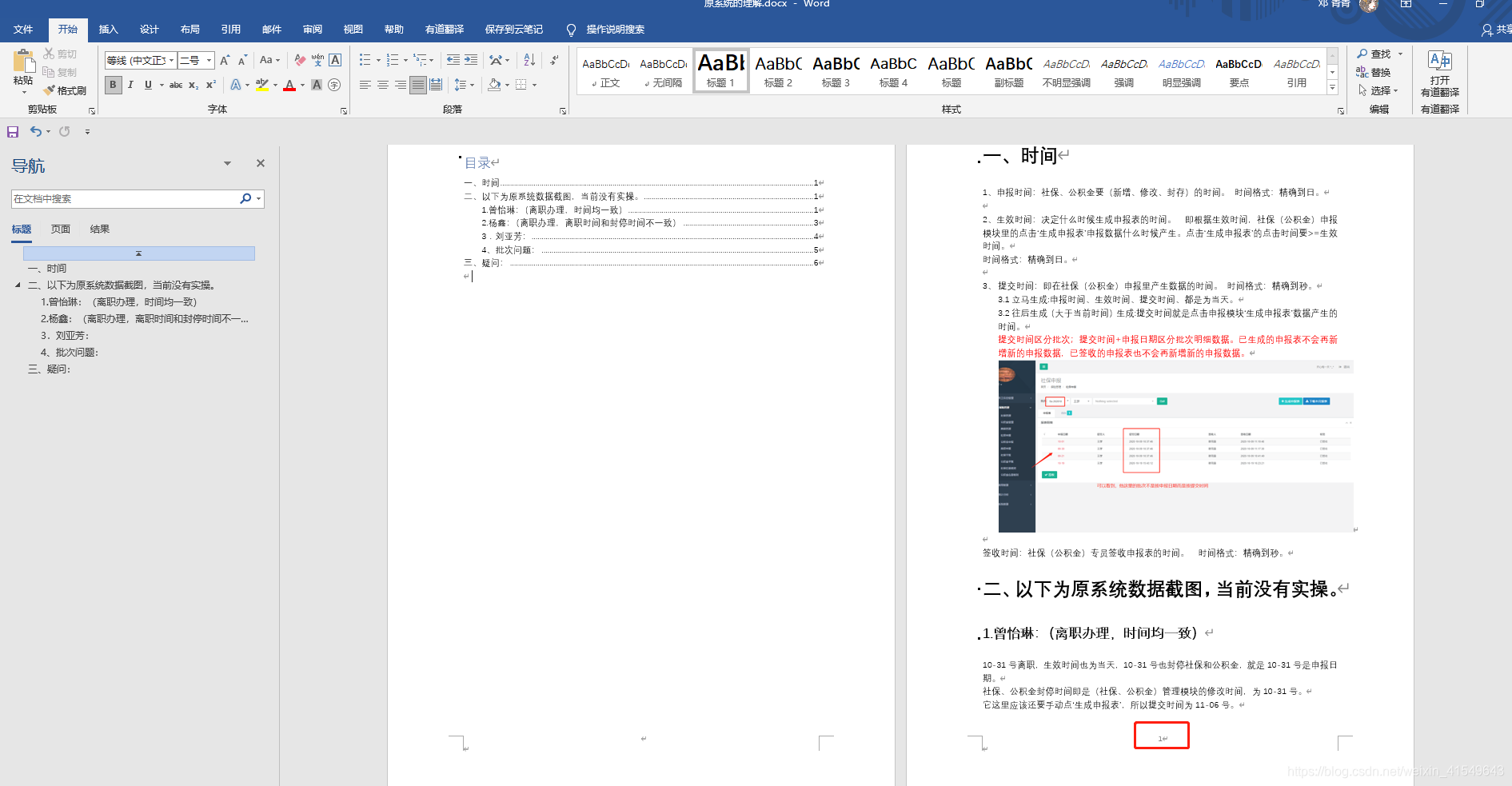Increase paragraph indent
Viewport: 1512px width, 786px height.
471,60
